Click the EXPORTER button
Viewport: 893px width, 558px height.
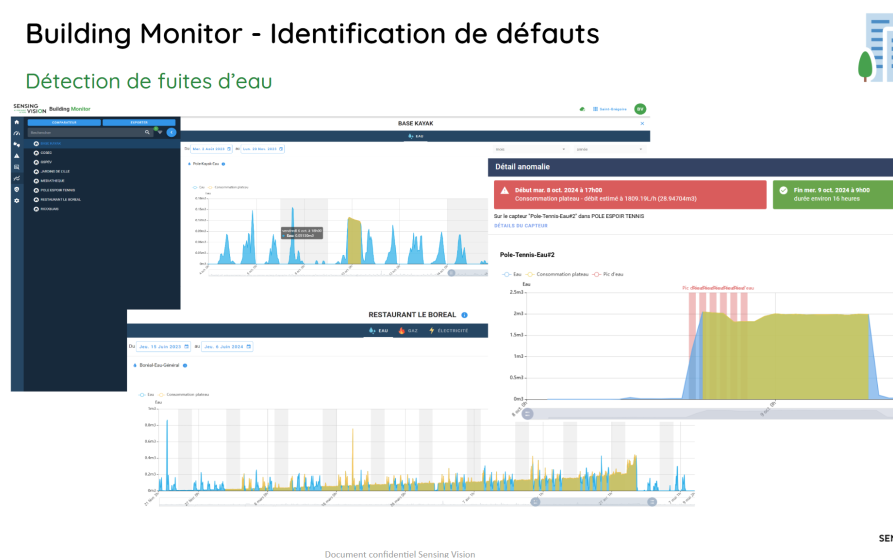[139, 122]
